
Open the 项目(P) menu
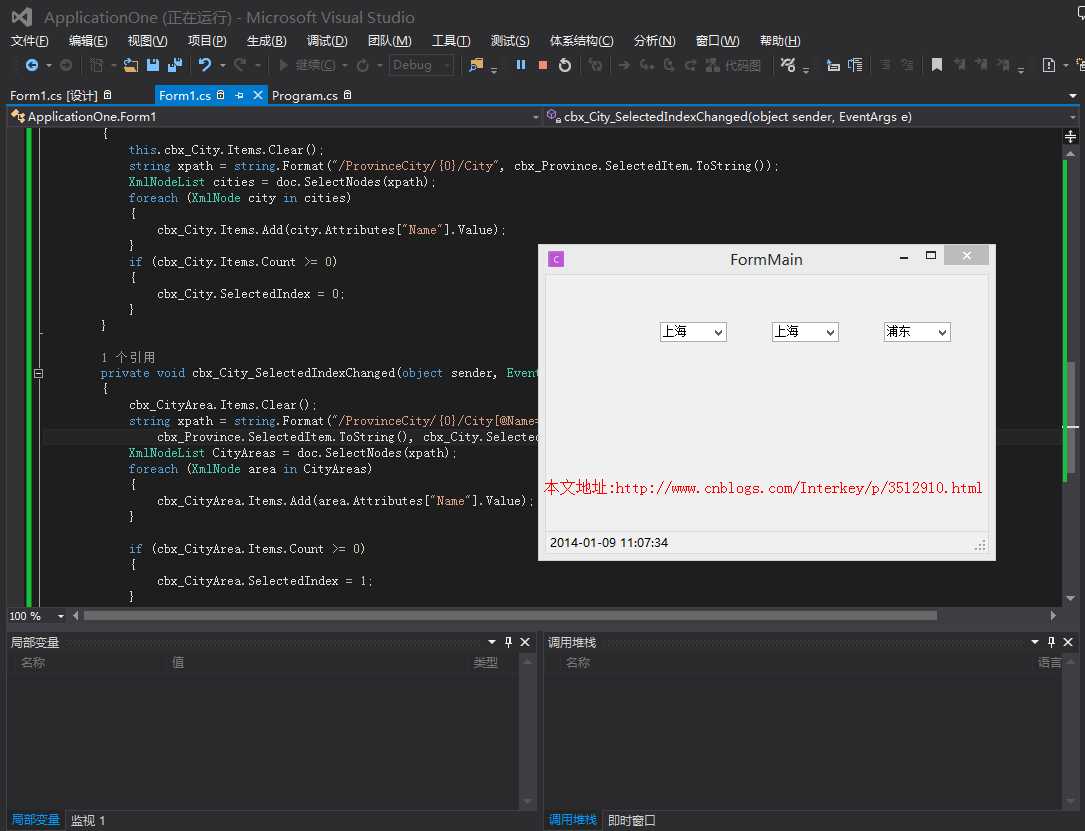pyautogui.click(x=207, y=41)
